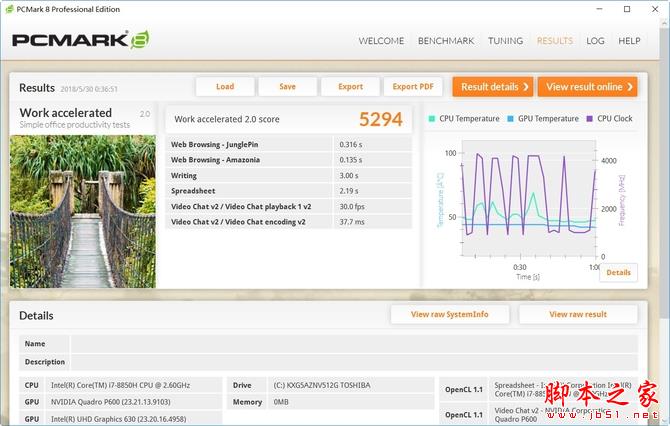The height and width of the screenshot is (426, 670).
Task: Click the temperature and clock chart
Action: [529, 199]
